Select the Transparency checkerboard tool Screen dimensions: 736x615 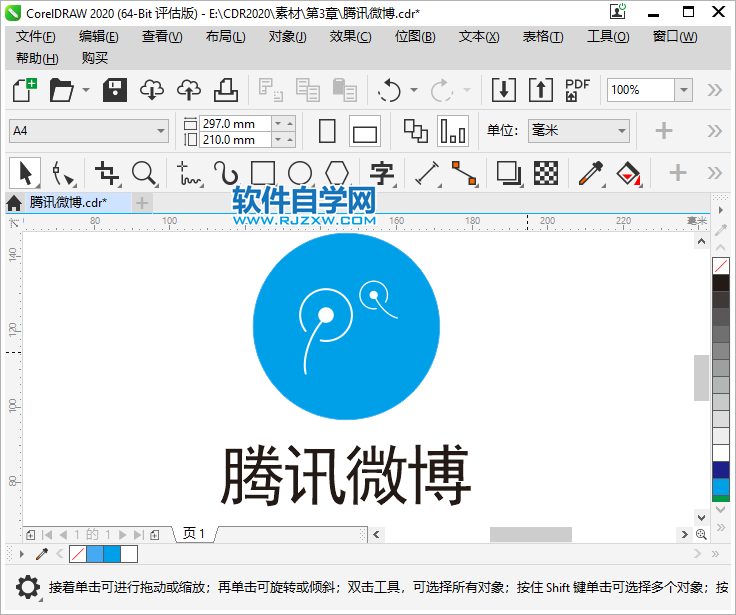click(546, 173)
